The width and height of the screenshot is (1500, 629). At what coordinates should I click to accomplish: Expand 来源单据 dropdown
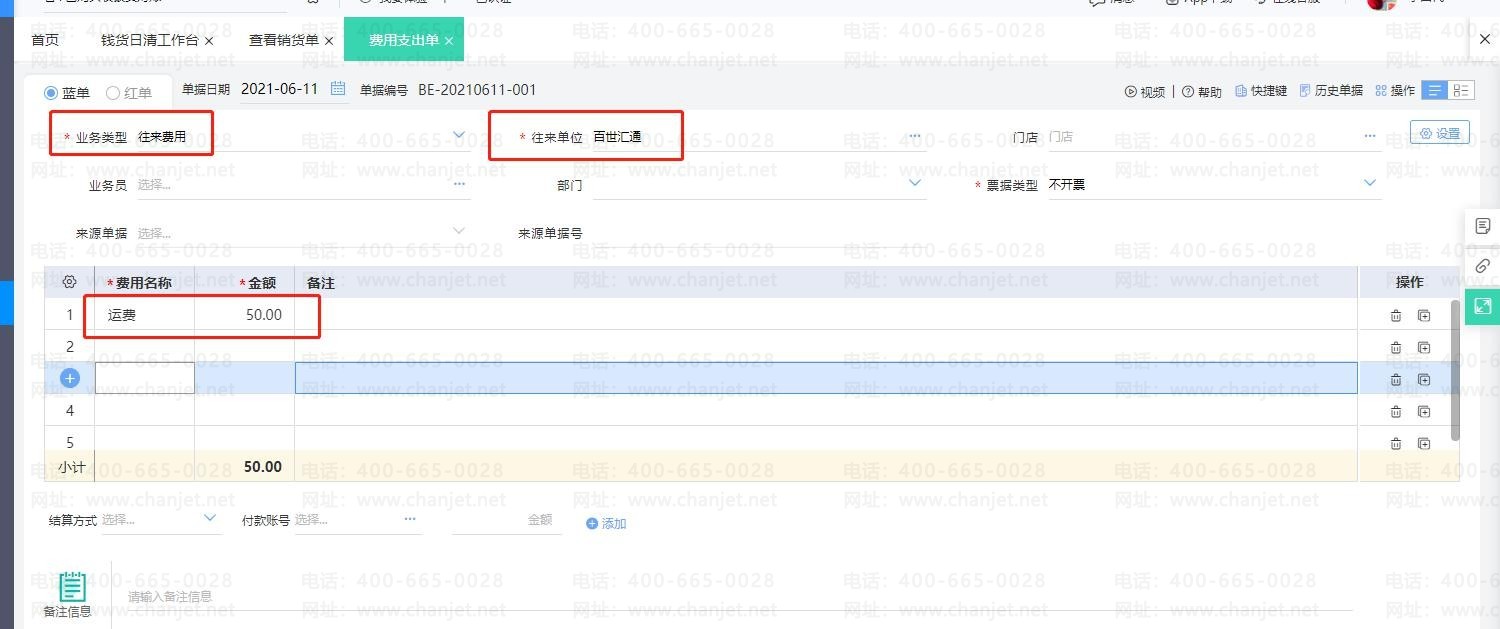[459, 231]
